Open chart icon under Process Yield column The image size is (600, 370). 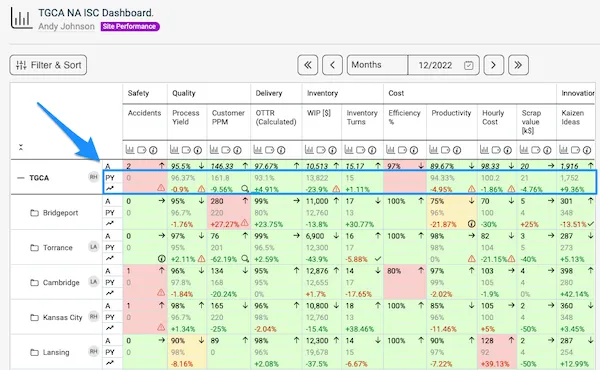174,150
